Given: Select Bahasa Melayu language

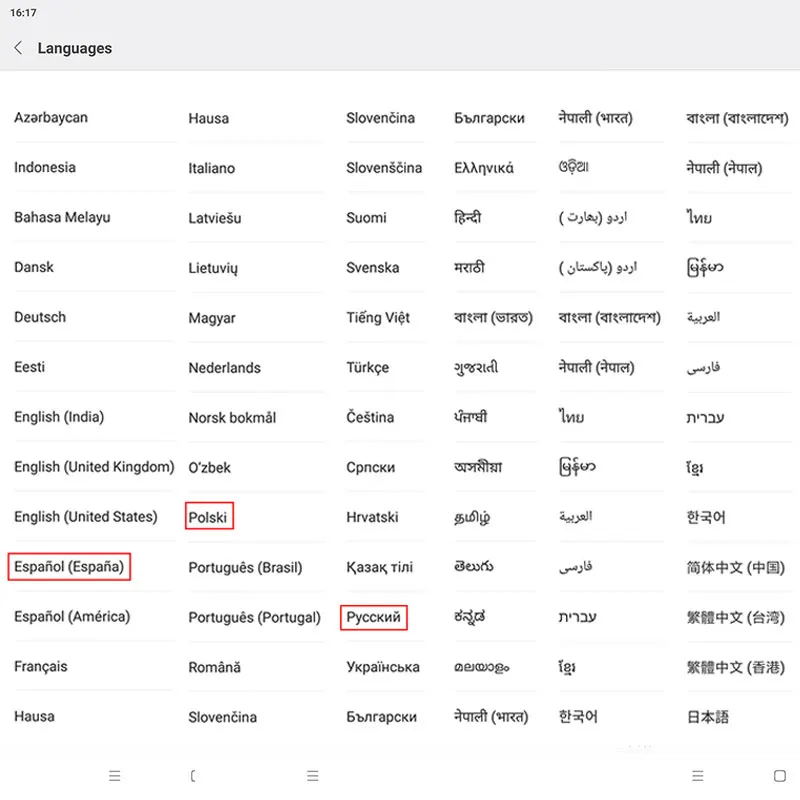Looking at the screenshot, I should 62,218.
